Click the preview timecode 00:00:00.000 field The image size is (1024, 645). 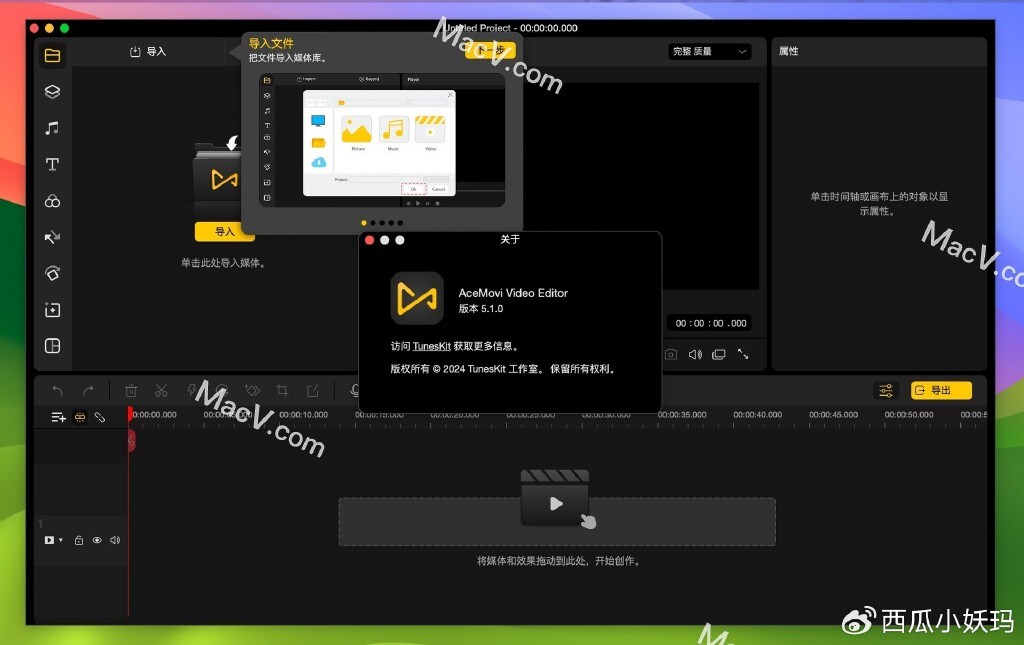pos(711,323)
